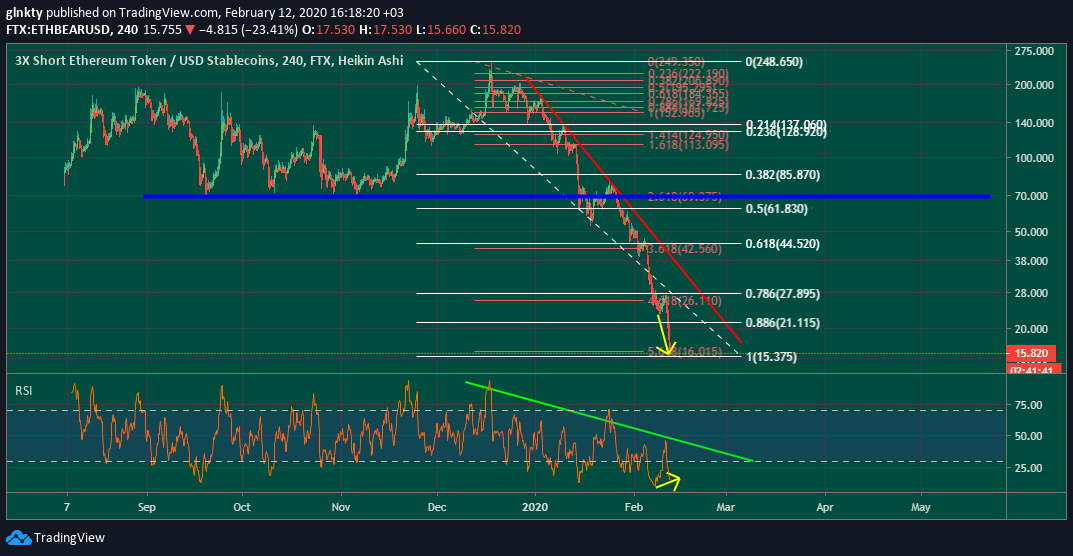This screenshot has height=556, width=1073.
Task: Click the Feb label on time axis
Action: pos(634,509)
